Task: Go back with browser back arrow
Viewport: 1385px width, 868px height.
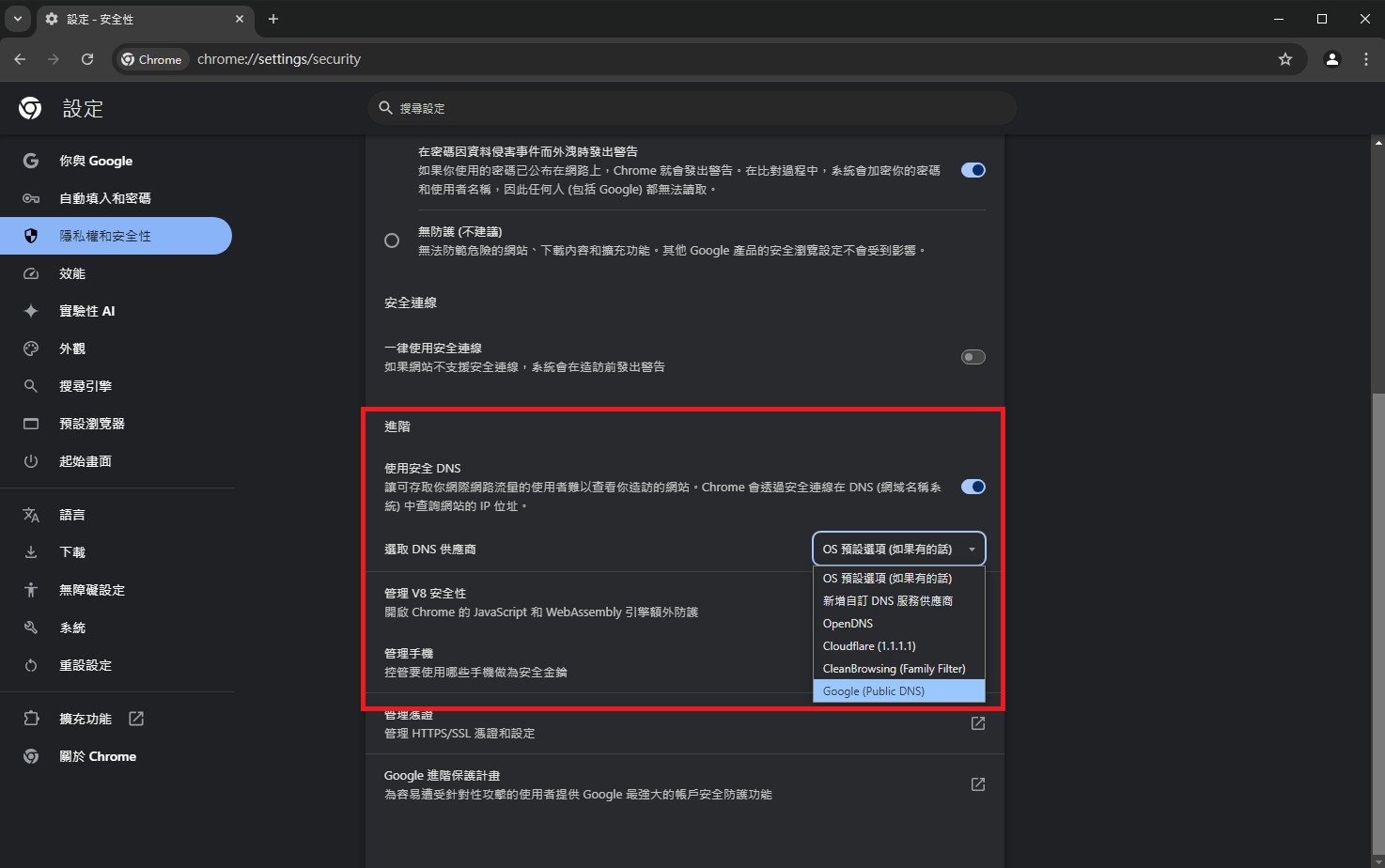Action: 20,59
